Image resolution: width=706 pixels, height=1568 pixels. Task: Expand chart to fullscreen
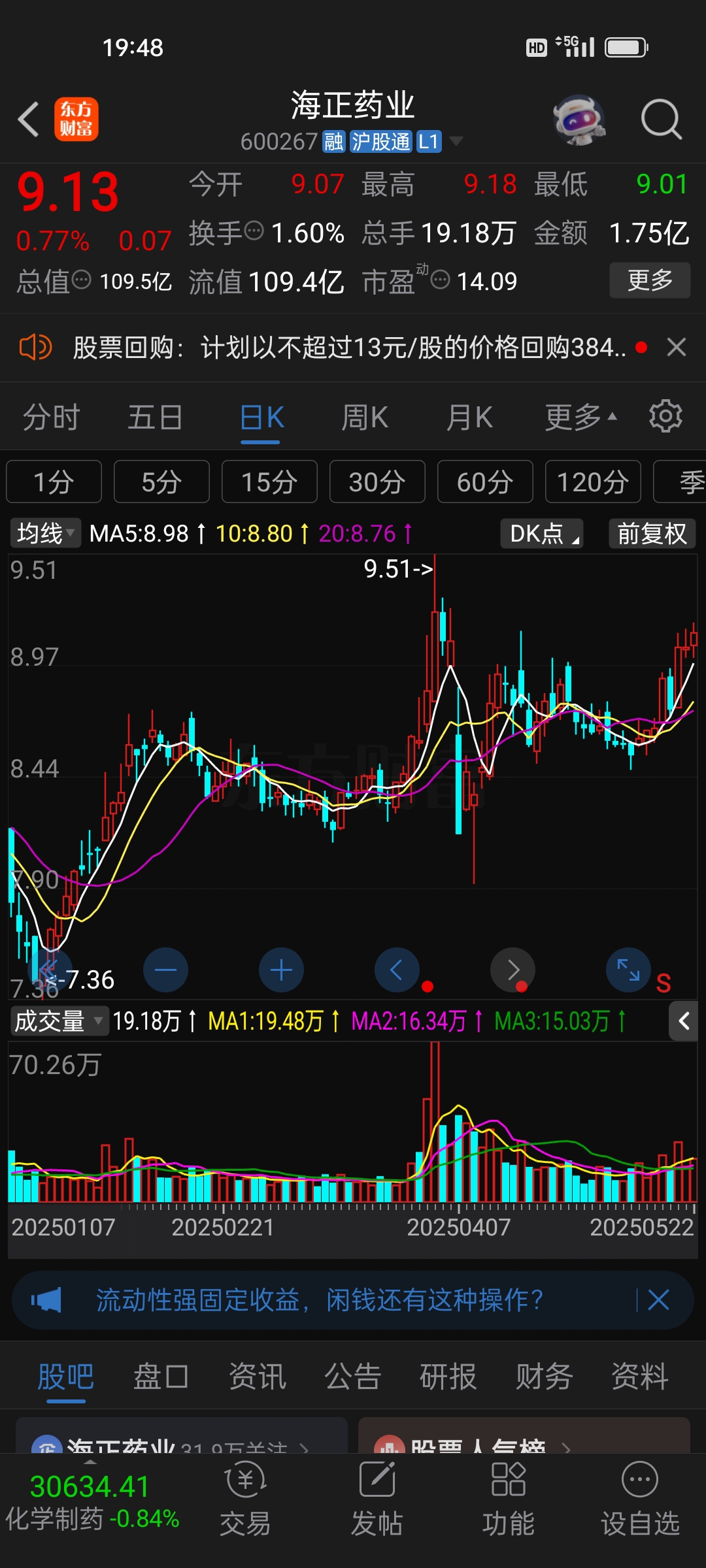pos(628,970)
